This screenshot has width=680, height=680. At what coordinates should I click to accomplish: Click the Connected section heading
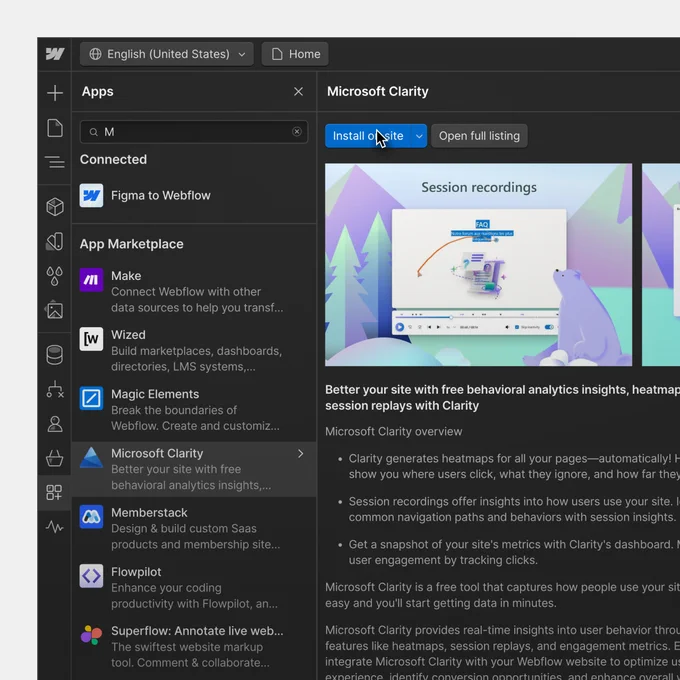click(113, 160)
